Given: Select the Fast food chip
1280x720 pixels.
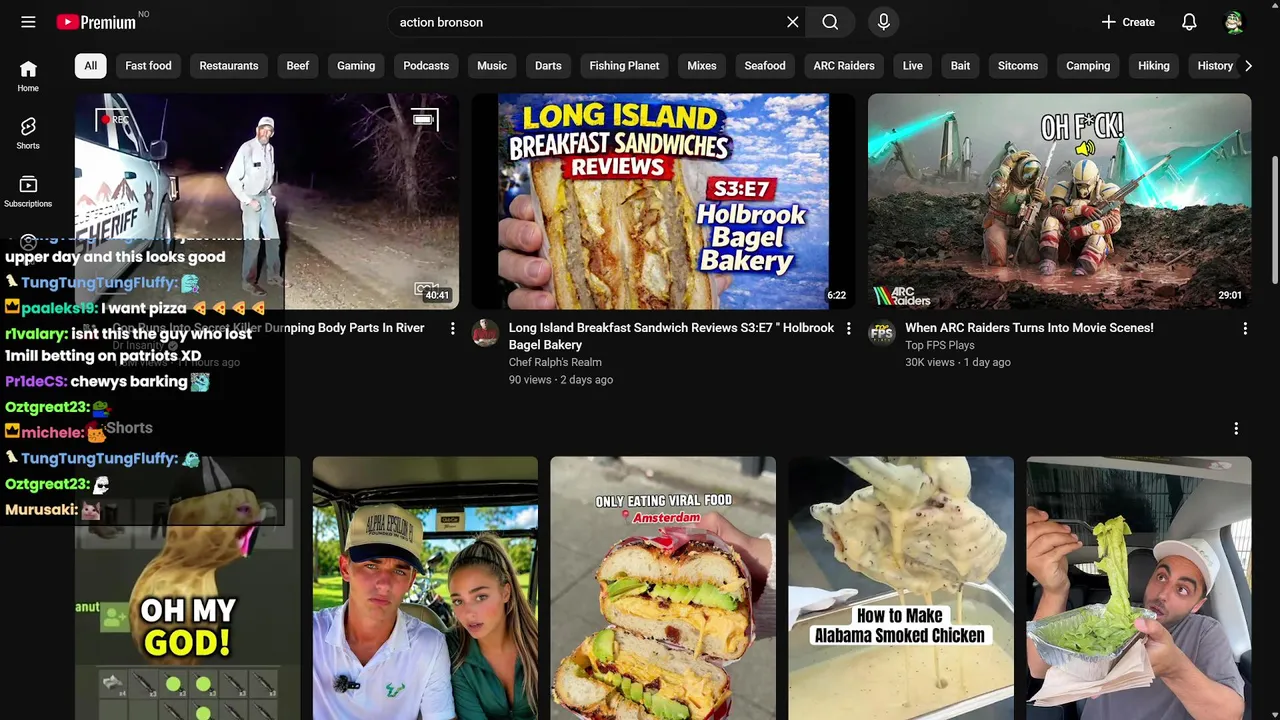Looking at the screenshot, I should 148,66.
